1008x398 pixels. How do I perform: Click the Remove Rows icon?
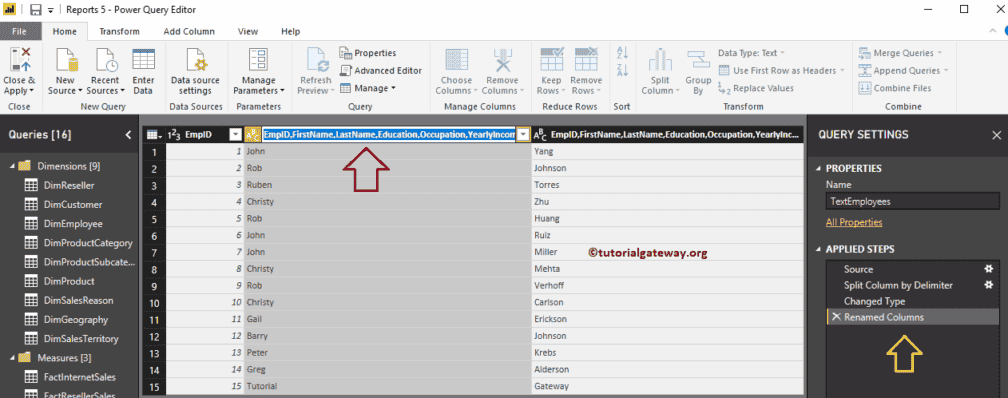586,60
